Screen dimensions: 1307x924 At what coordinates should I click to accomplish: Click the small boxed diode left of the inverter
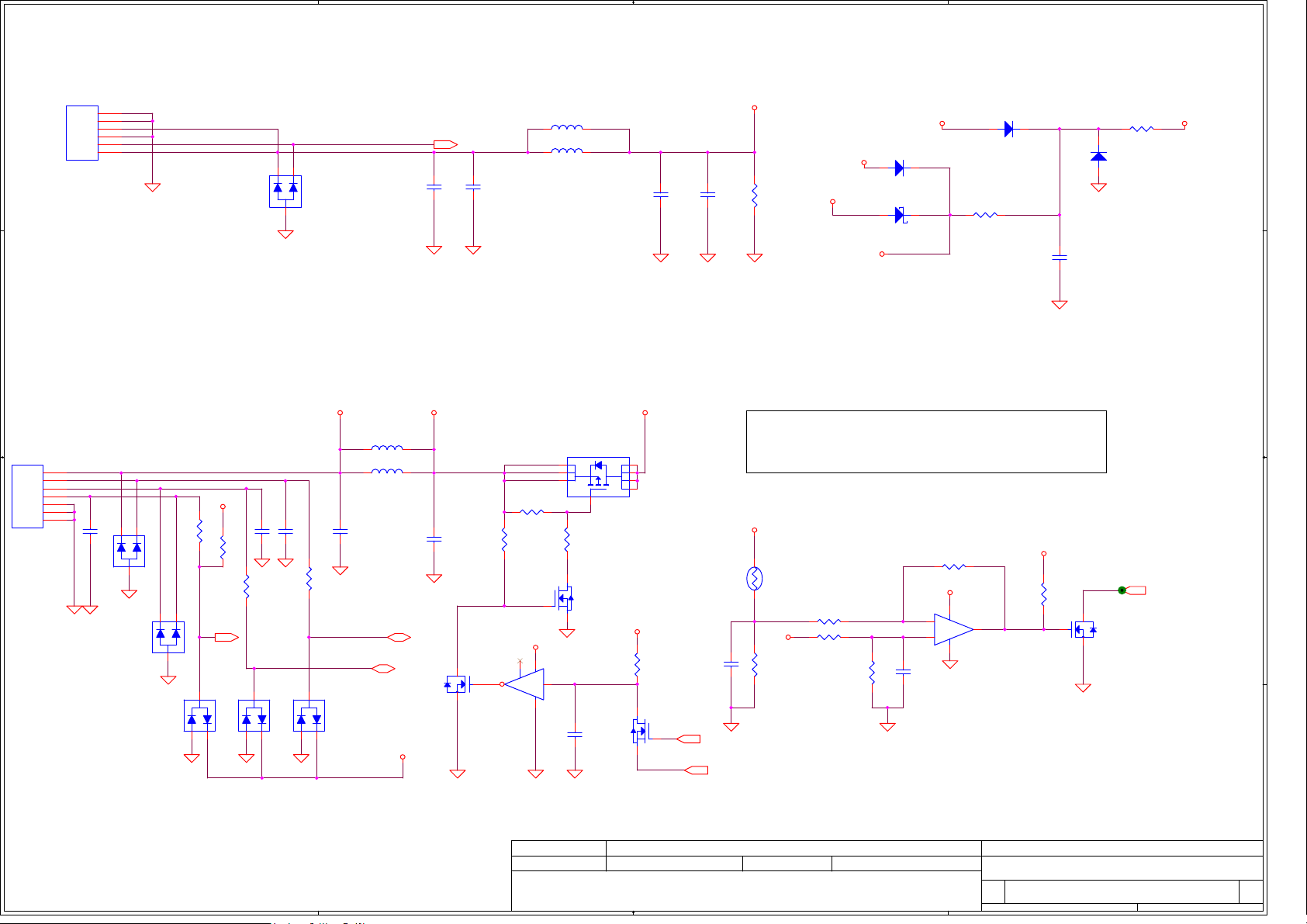coord(457,684)
